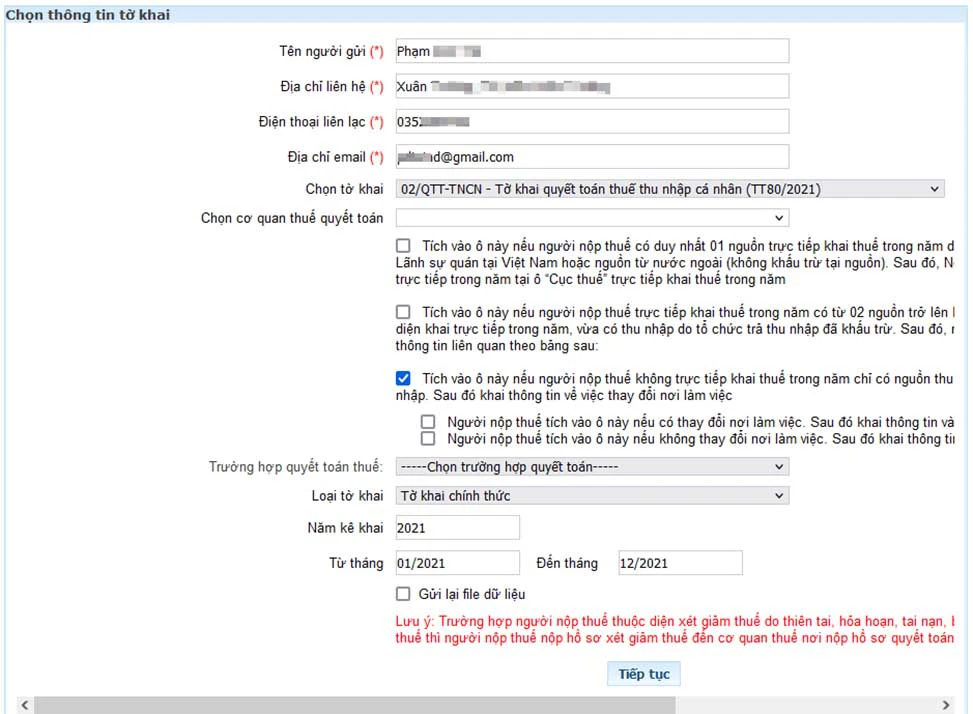The image size is (973, 714).
Task: Check the "có thay đổi nơi làm việc" checkbox
Action: (x=428, y=423)
